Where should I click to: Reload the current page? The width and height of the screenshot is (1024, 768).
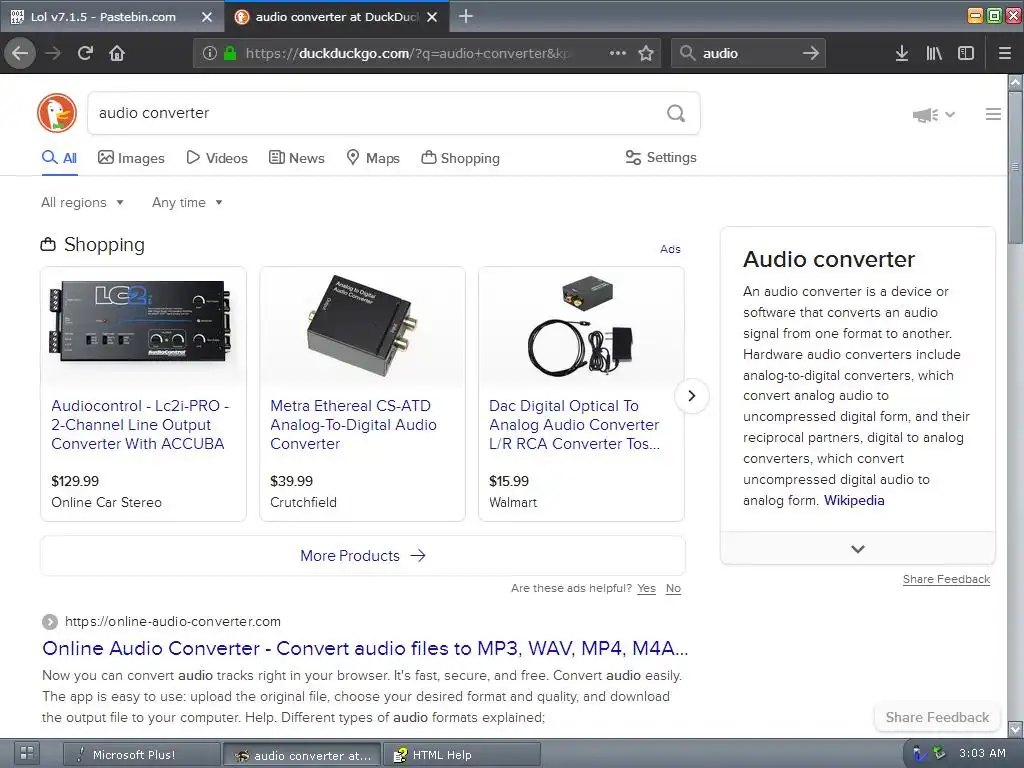click(x=86, y=53)
